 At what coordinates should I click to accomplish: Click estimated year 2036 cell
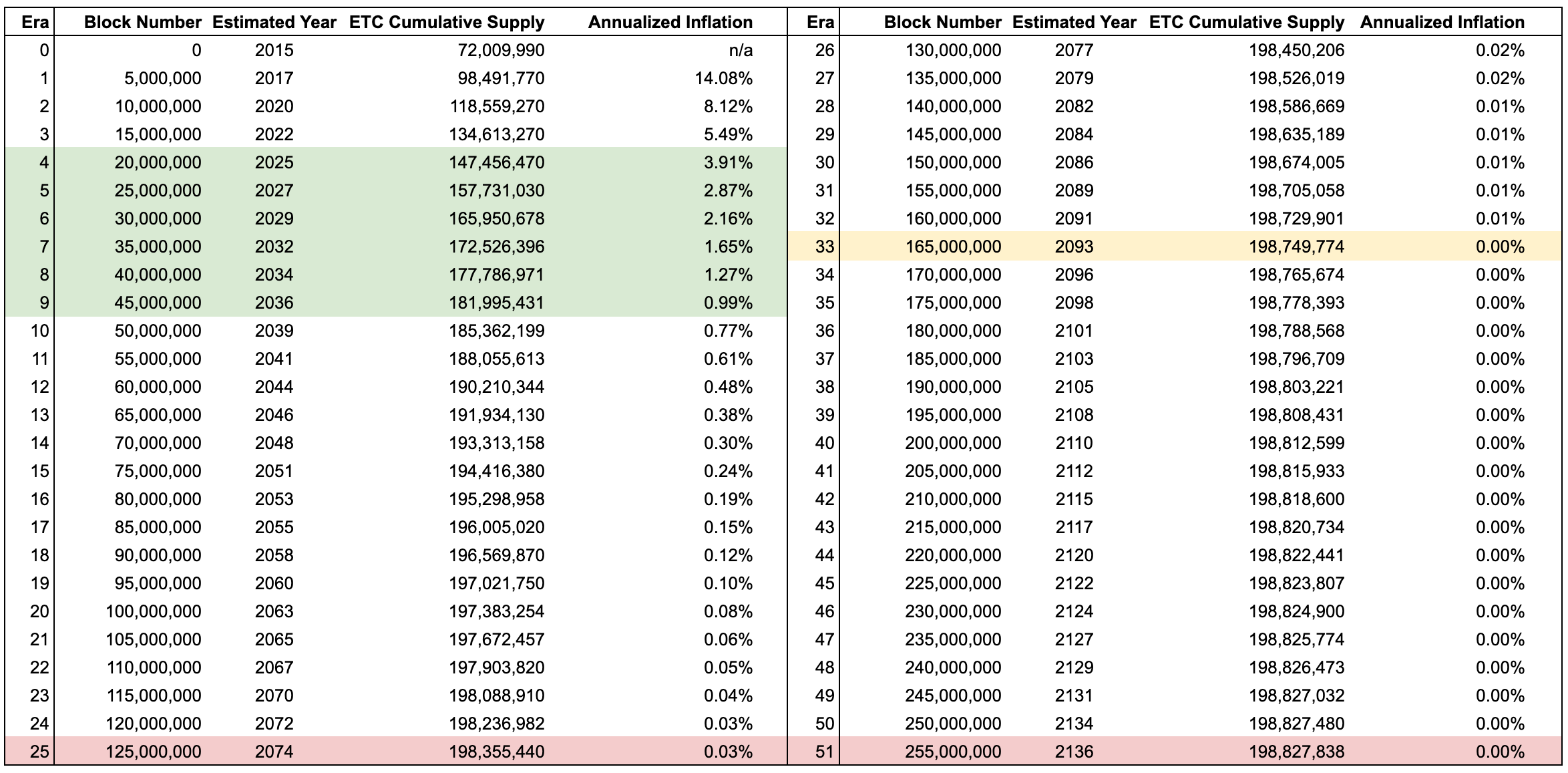point(274,303)
